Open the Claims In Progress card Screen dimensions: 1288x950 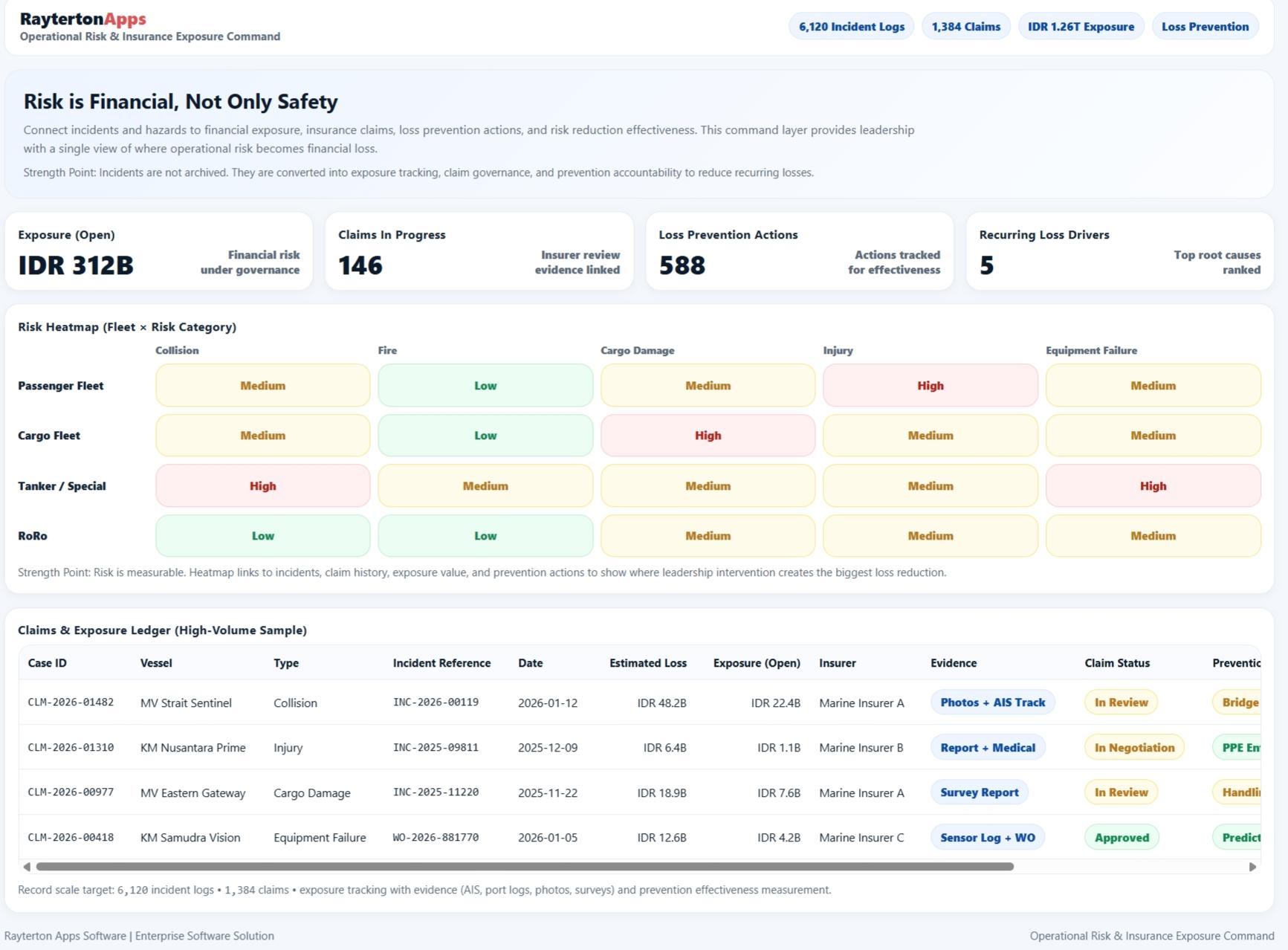click(479, 251)
